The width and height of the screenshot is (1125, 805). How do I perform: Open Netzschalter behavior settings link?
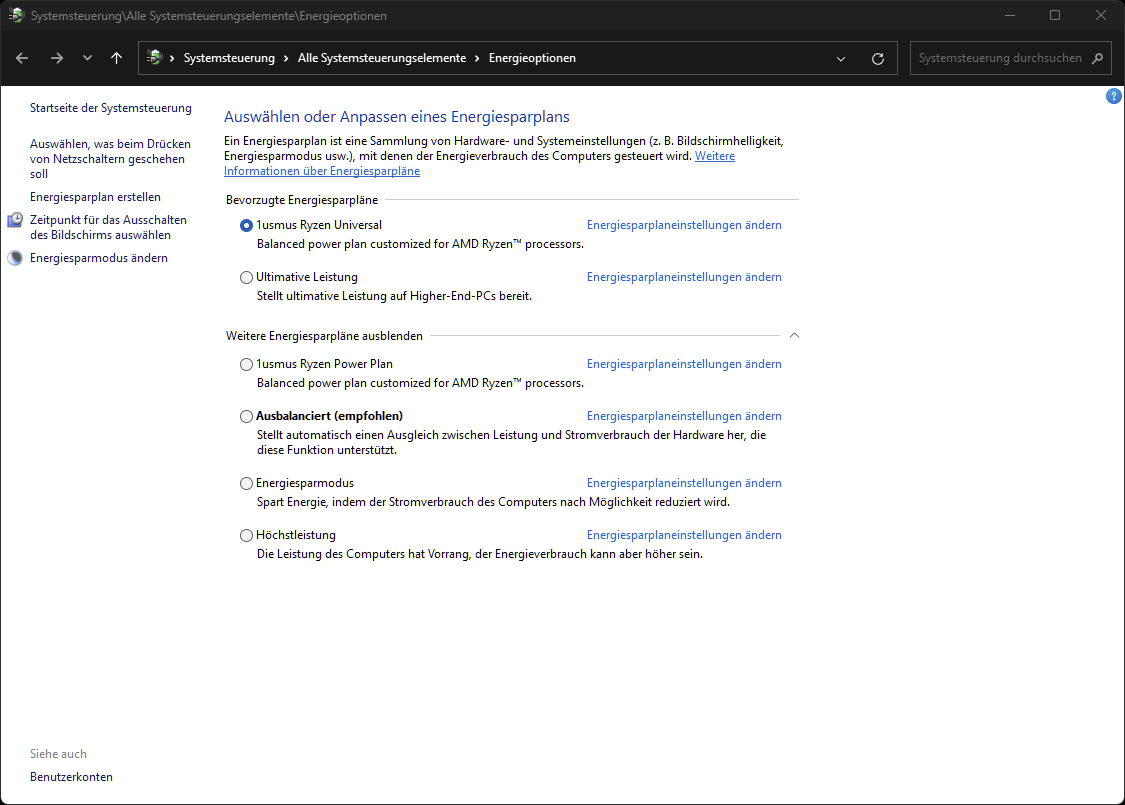[x=110, y=159]
